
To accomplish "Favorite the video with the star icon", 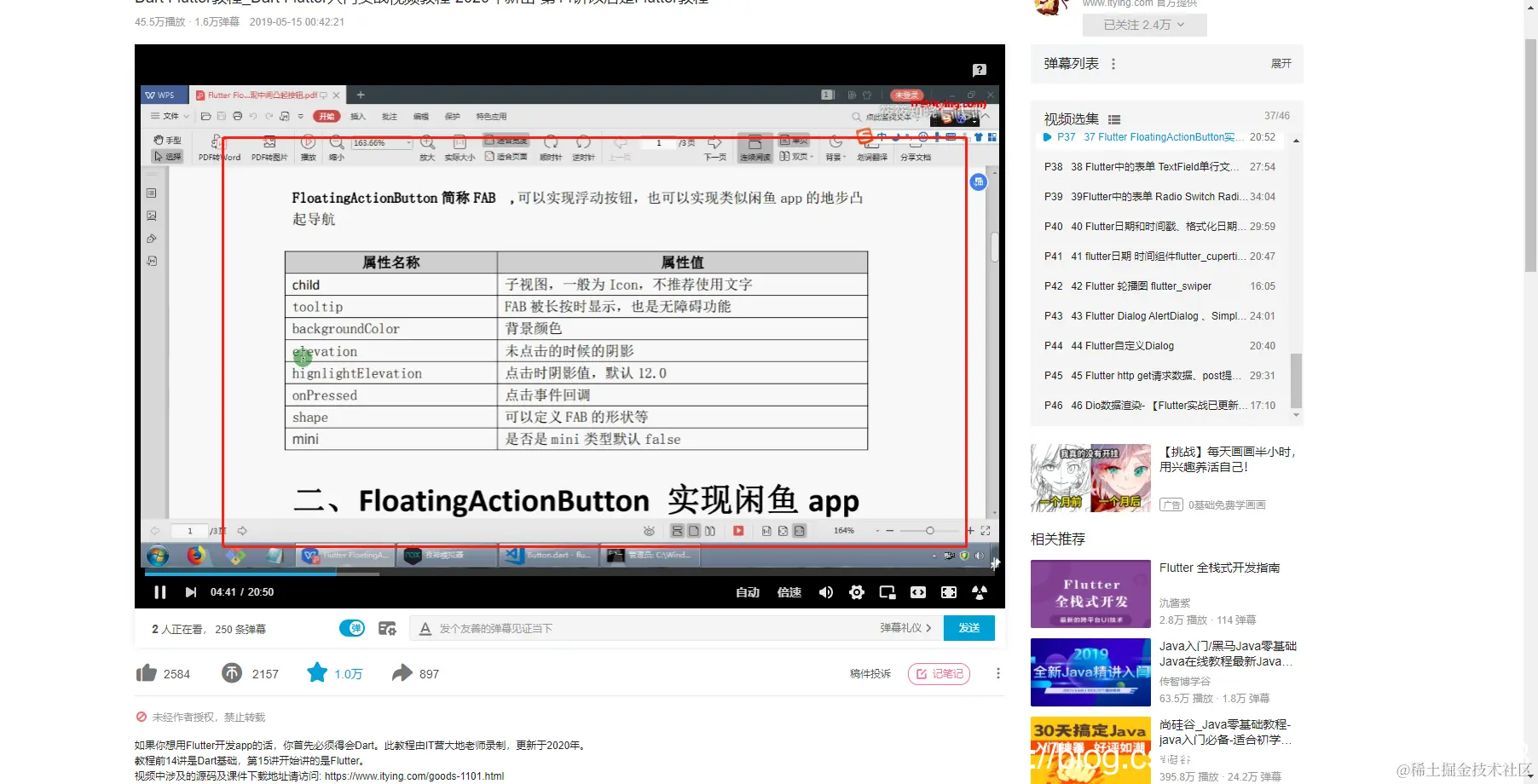I will pos(317,673).
